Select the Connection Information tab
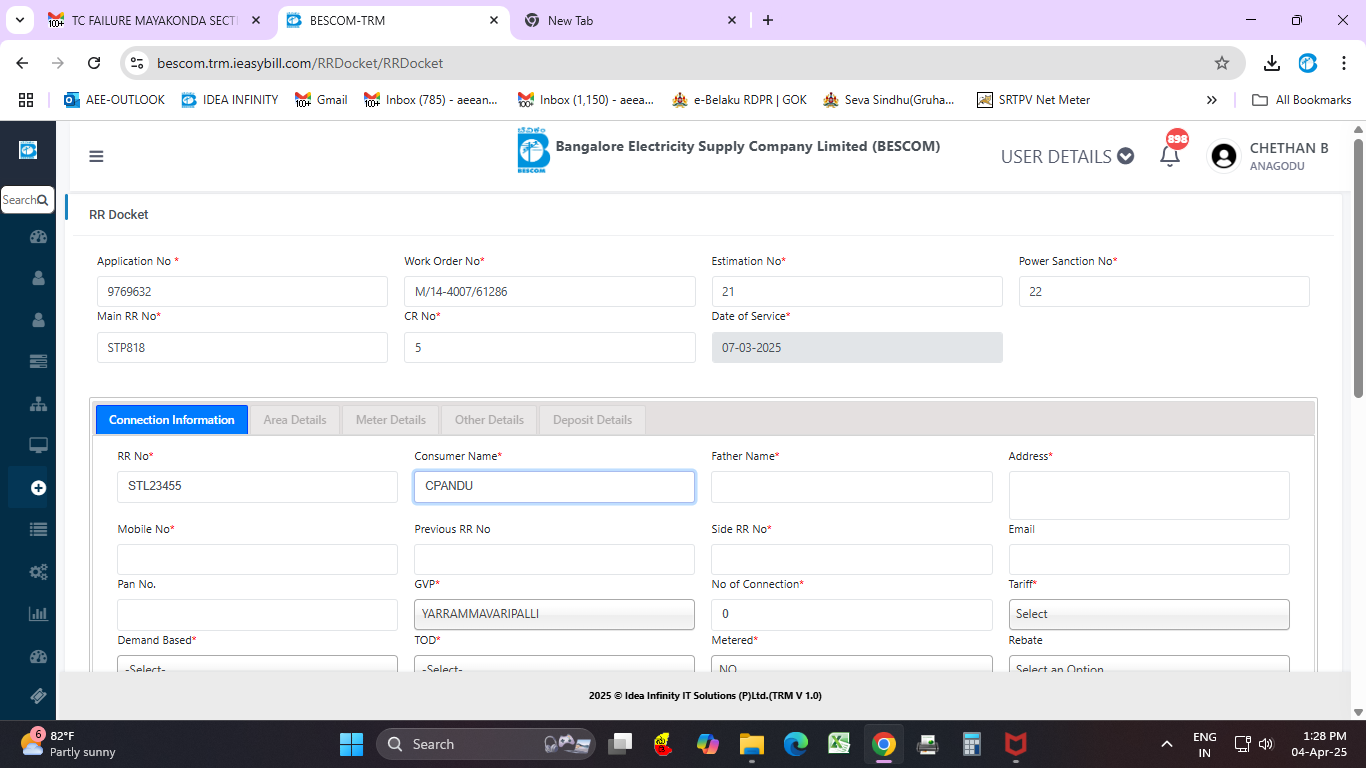 [x=172, y=420]
